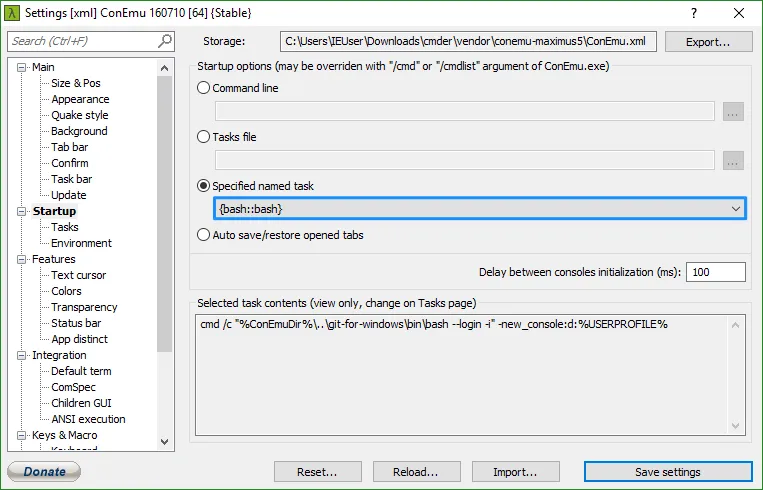Select the Tasks file radio option
Screen dimensions: 763x490
click(x=204, y=137)
